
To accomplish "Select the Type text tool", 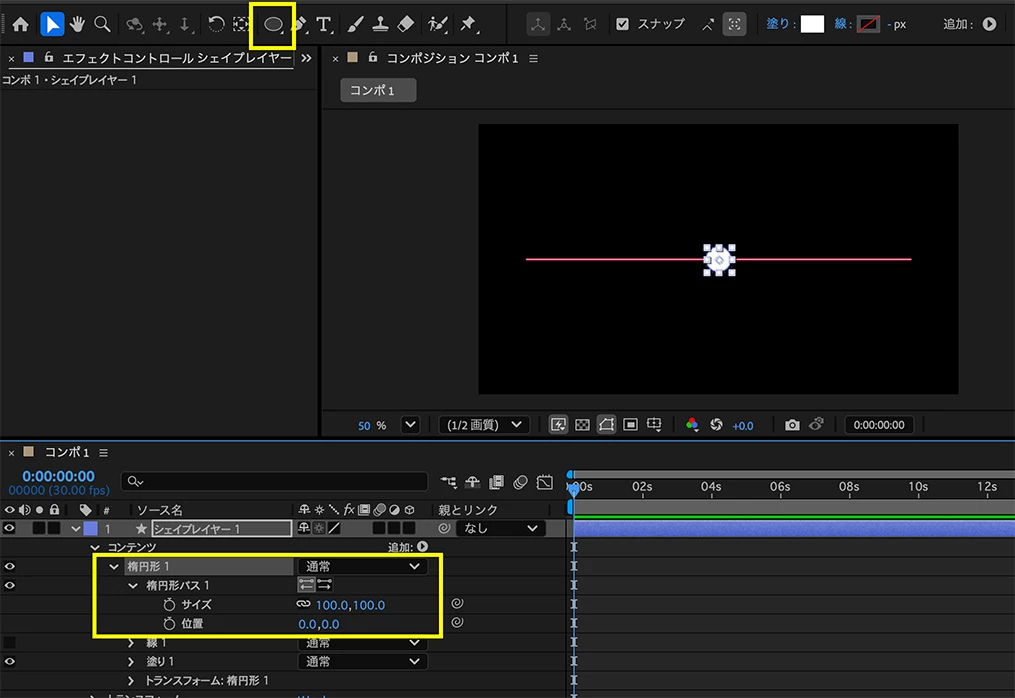I will tap(324, 25).
